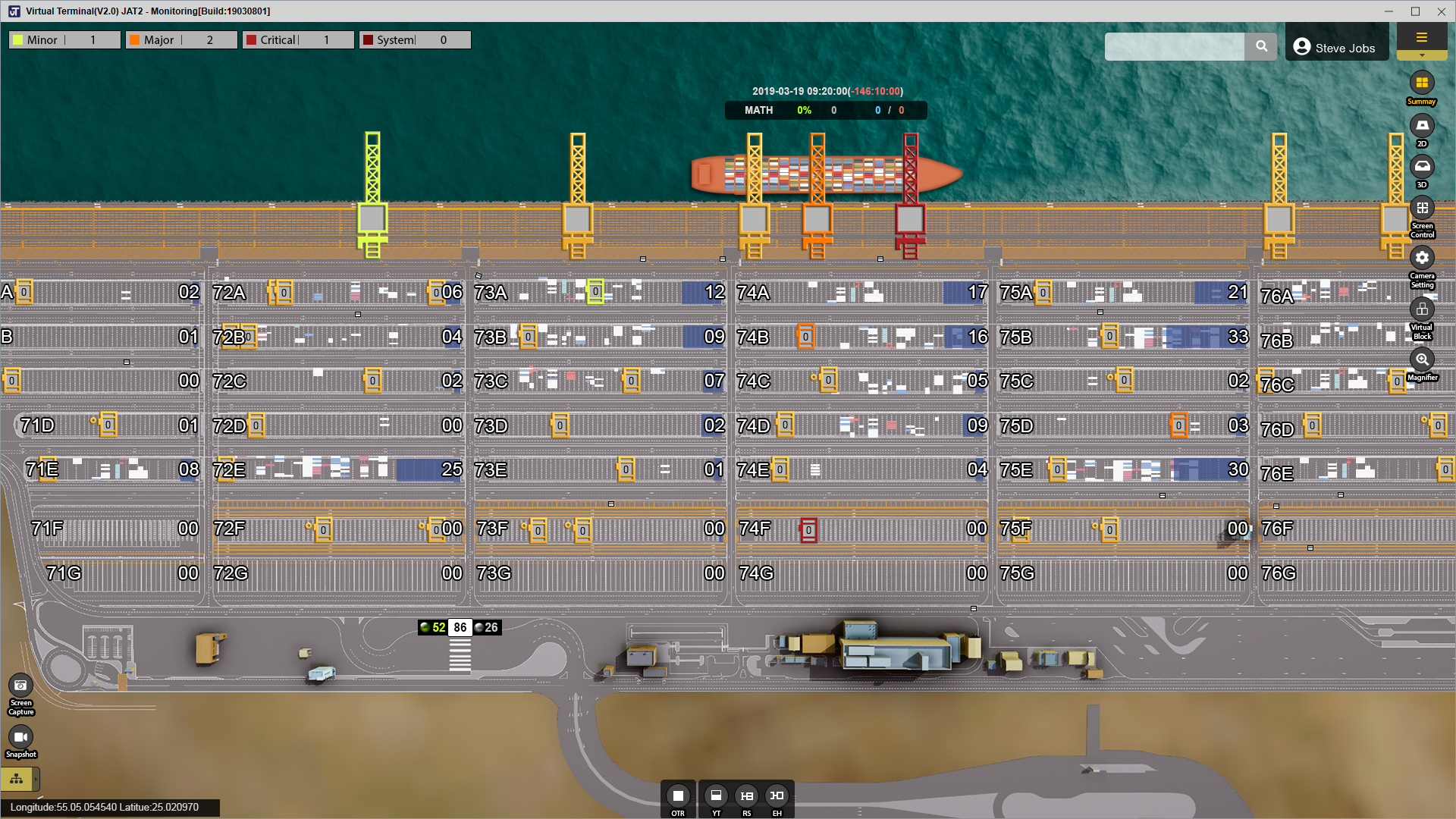Switch to 2D view mode
Screen dimensions: 1456x819
(x=1422, y=125)
